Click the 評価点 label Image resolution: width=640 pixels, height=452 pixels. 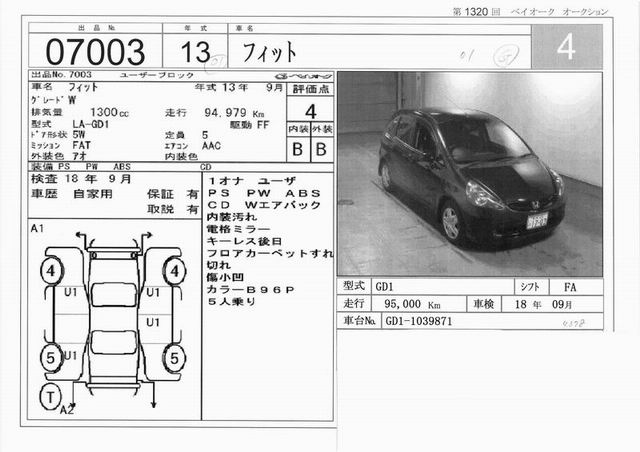pos(311,89)
